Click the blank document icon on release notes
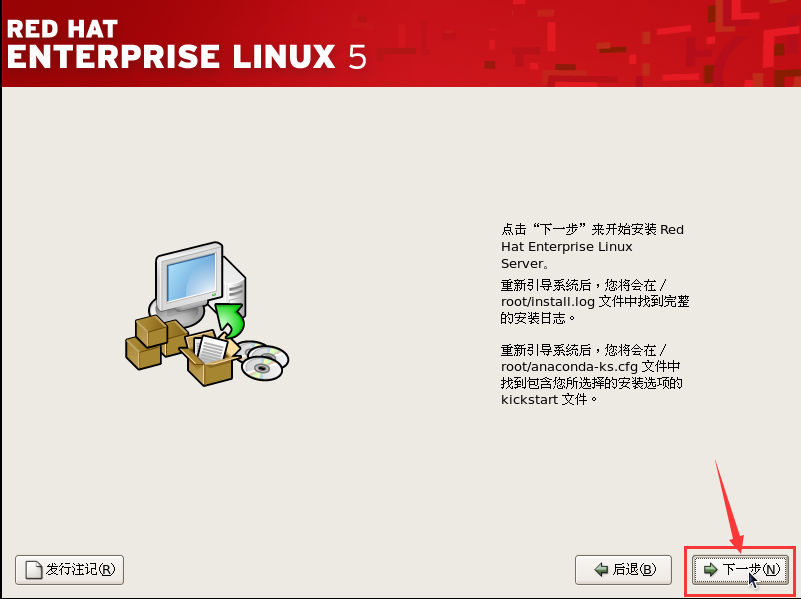 tap(34, 570)
